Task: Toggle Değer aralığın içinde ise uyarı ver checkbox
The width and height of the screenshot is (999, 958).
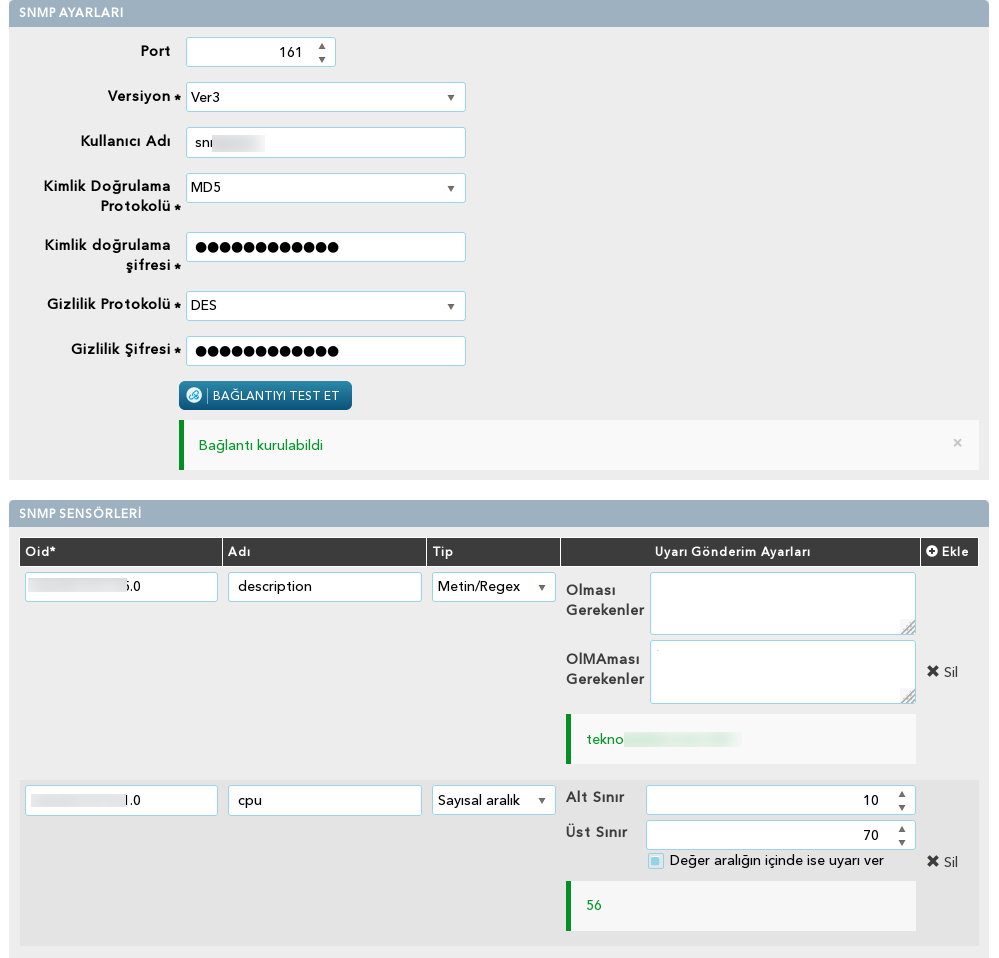Action: [656, 861]
